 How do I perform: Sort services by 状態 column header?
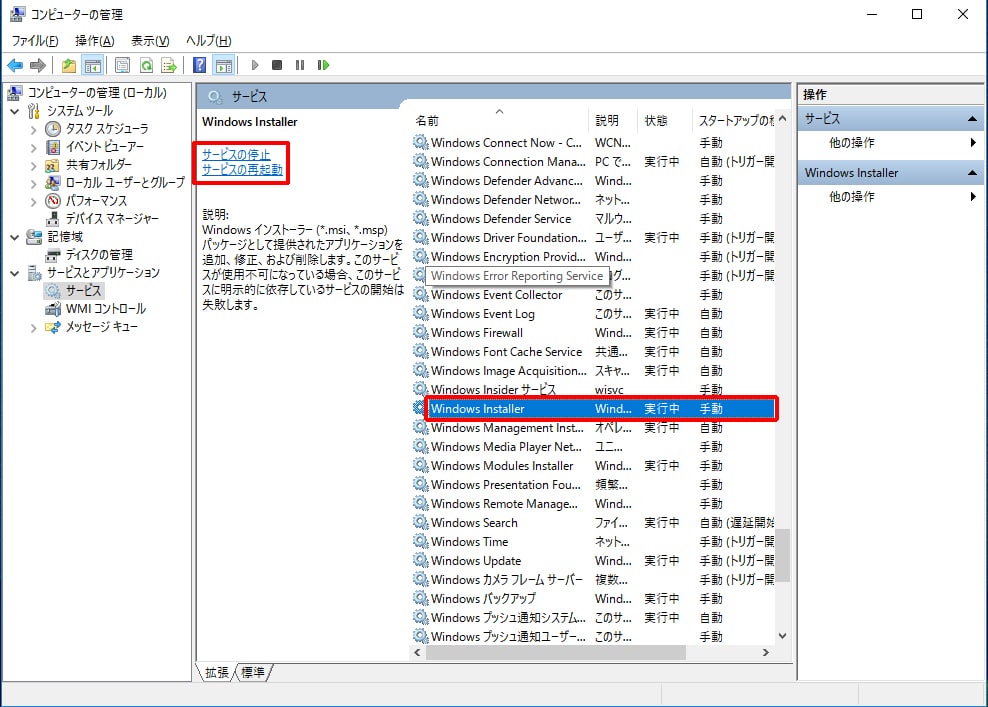click(x=665, y=120)
